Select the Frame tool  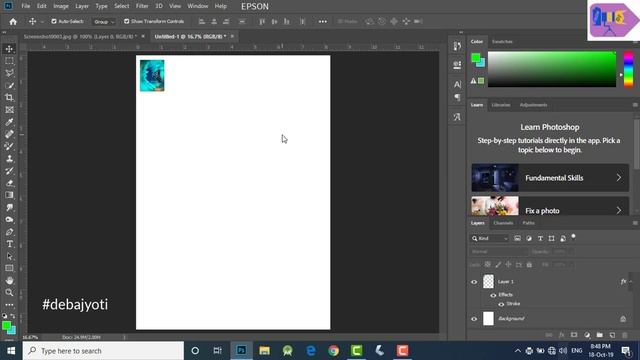[9, 110]
